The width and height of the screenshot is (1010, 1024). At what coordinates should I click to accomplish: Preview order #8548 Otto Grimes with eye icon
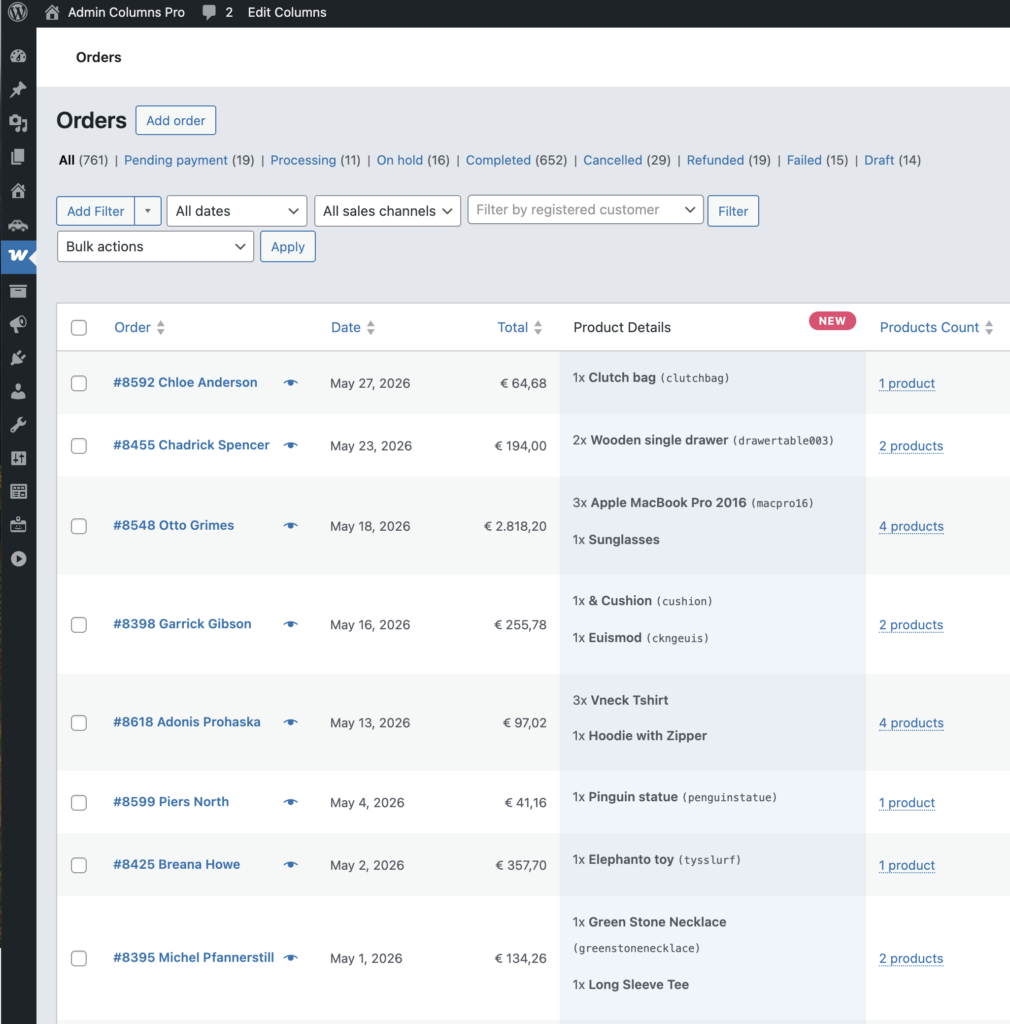pos(291,525)
